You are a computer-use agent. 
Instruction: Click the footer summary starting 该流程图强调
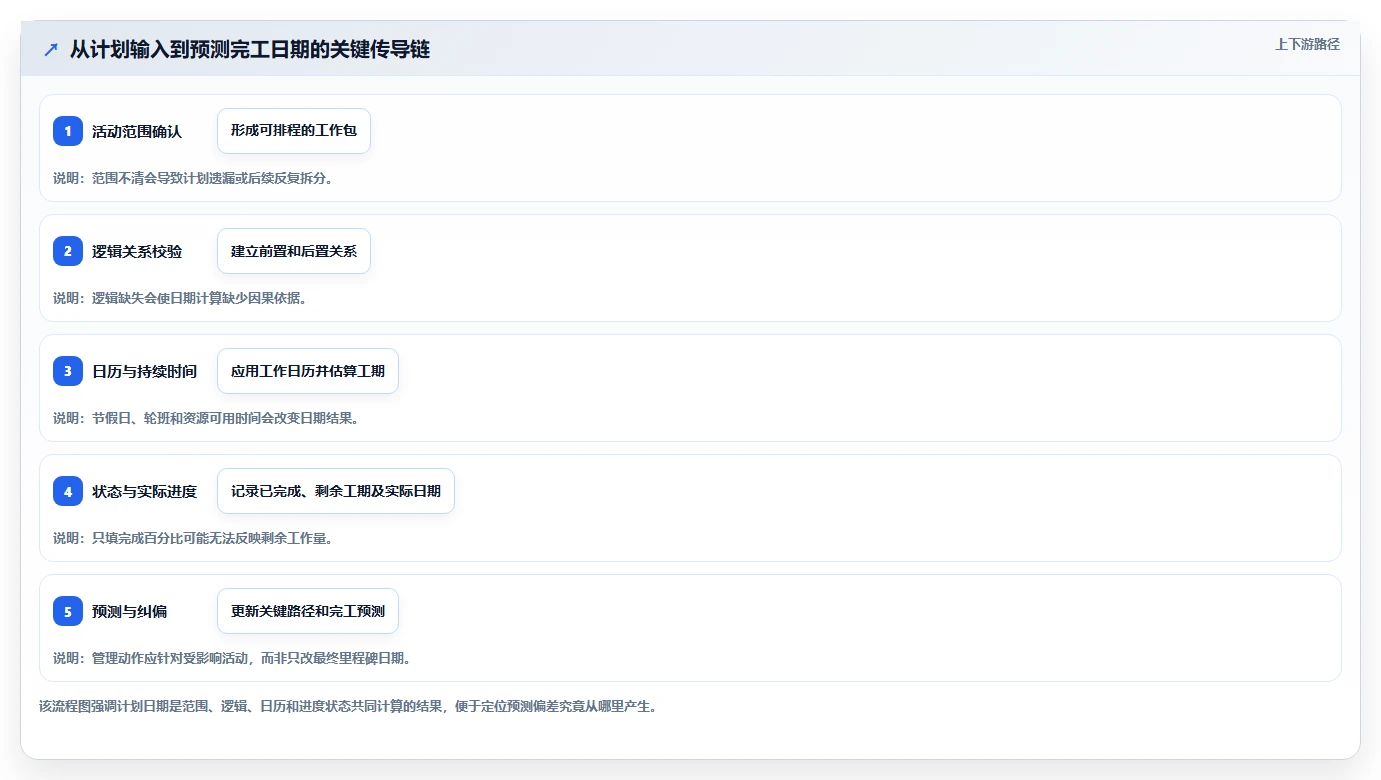click(x=348, y=706)
